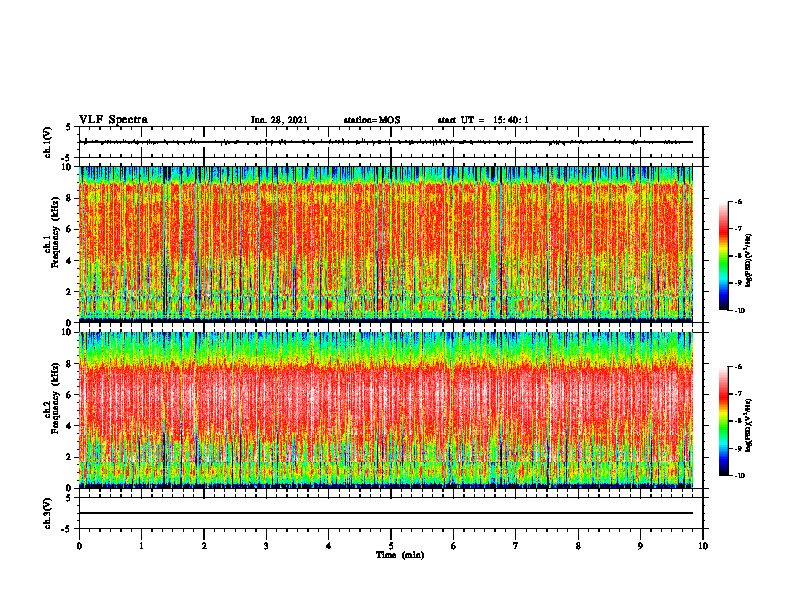
Task: Click time axis tick label "1"
Action: pos(141,546)
